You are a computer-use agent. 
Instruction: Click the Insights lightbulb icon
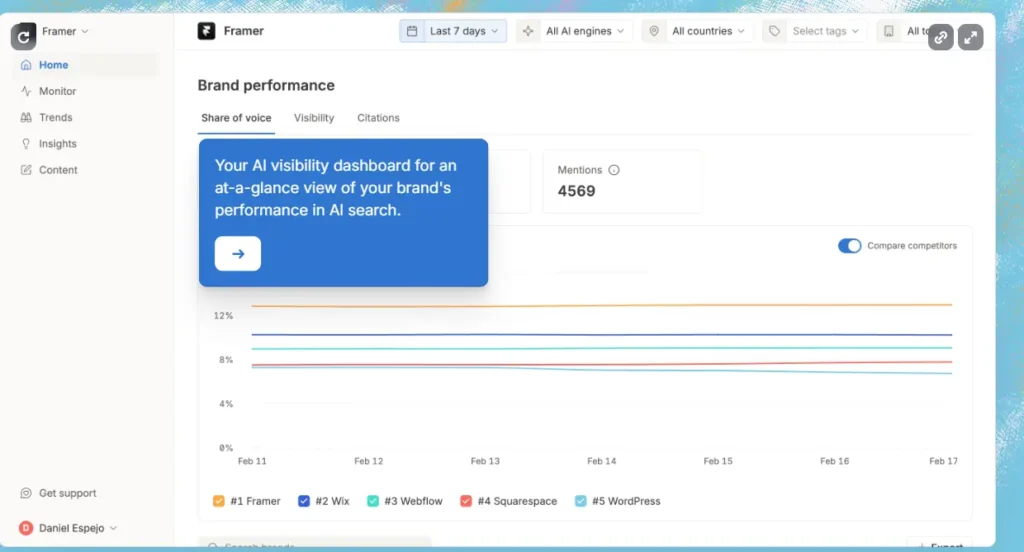coord(26,144)
